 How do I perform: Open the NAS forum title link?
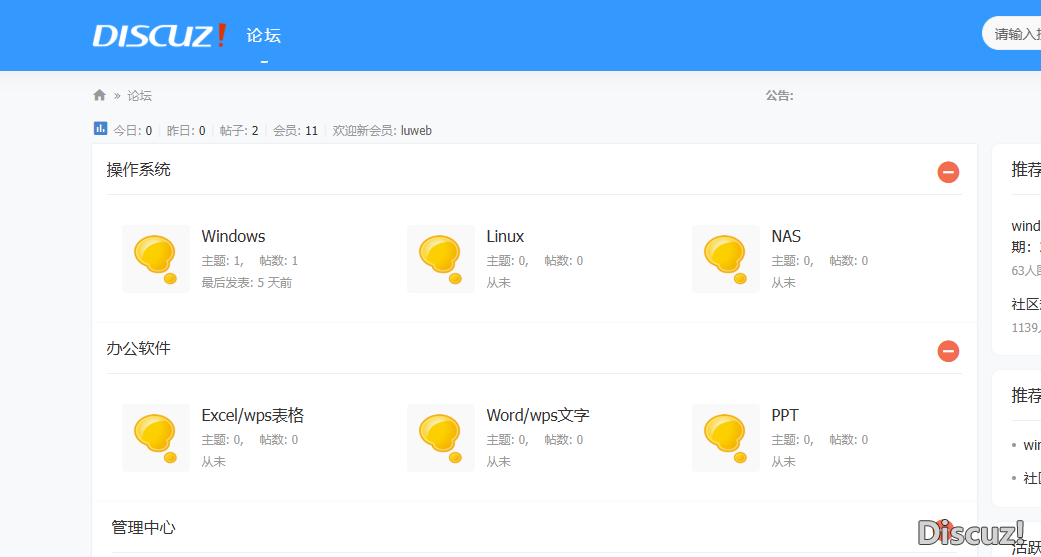786,237
